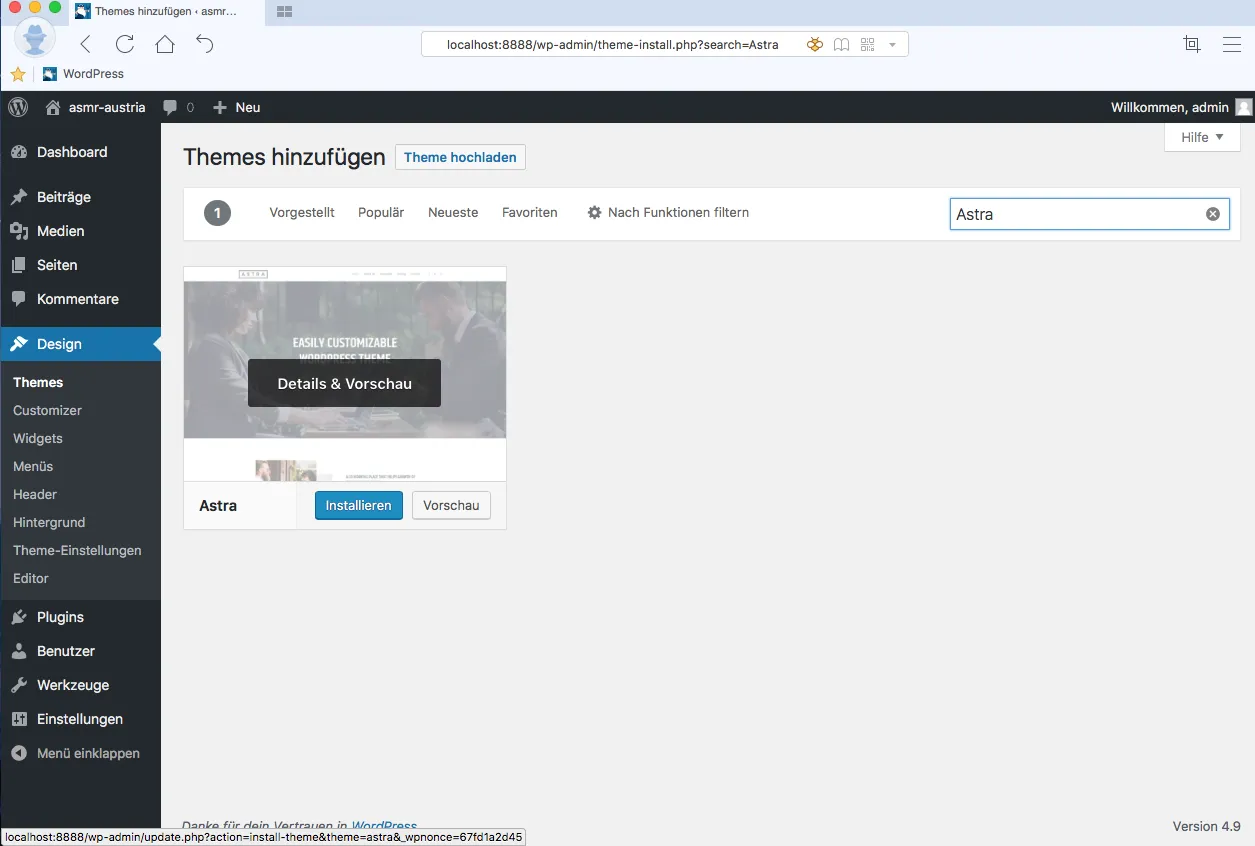Reload the page with the refresh icon
This screenshot has width=1255, height=846.
125,44
